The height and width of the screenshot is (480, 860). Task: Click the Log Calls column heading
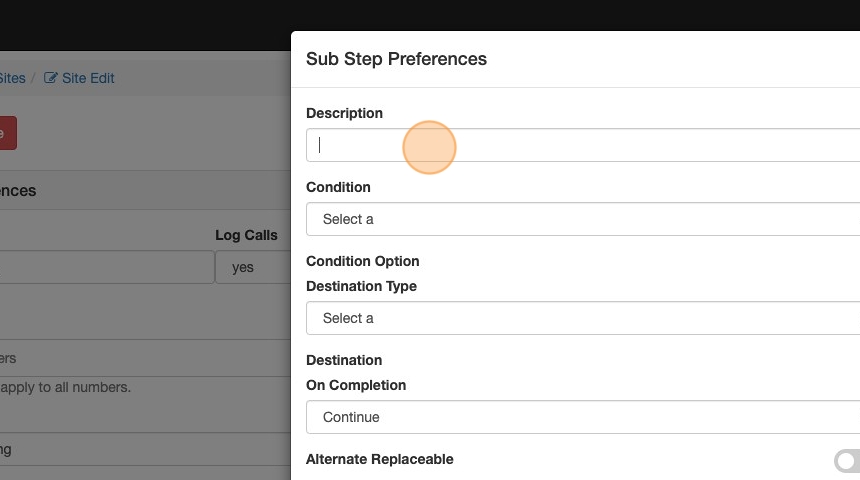tap(246, 235)
